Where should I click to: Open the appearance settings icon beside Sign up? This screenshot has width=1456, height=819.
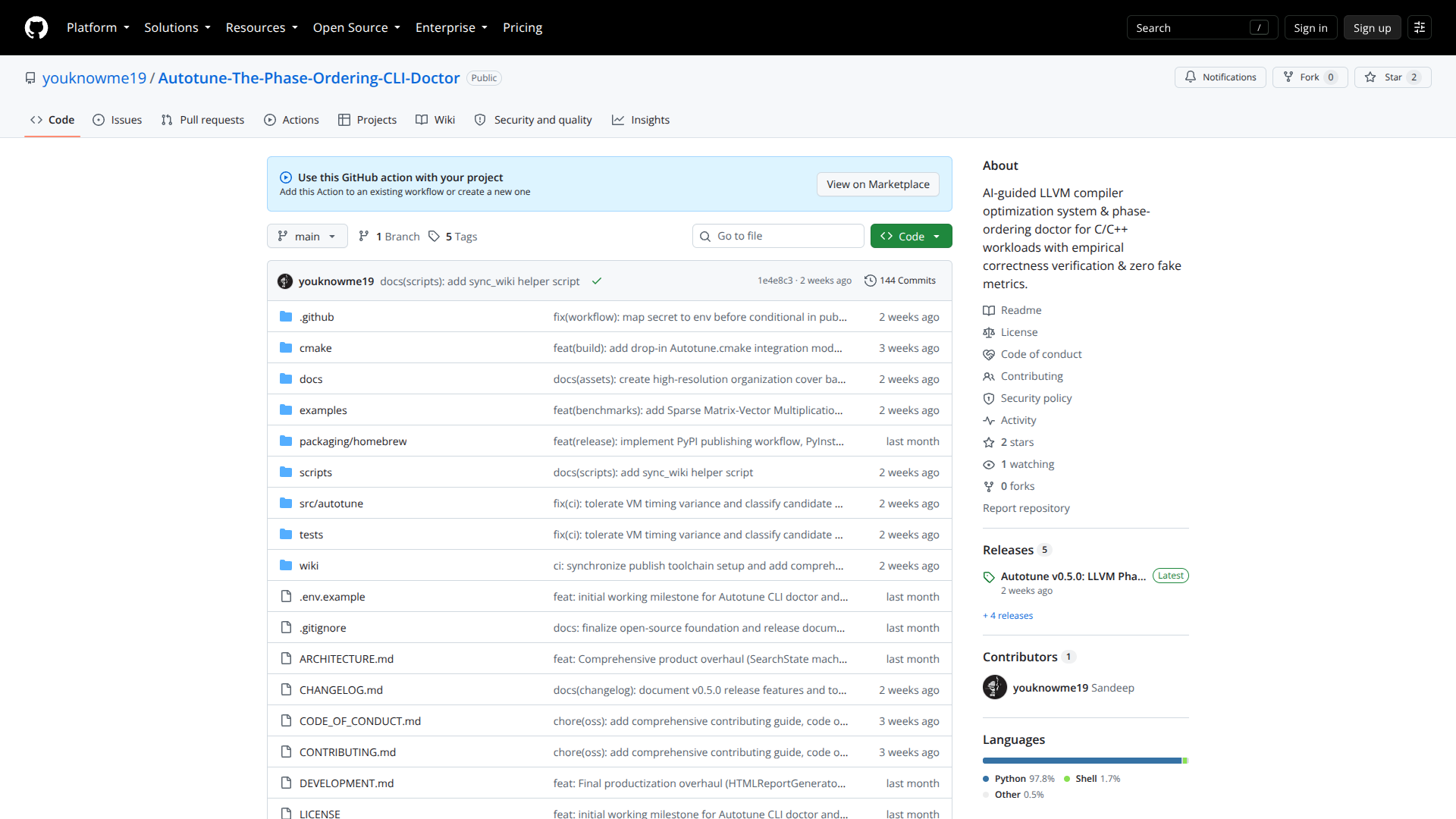point(1420,27)
